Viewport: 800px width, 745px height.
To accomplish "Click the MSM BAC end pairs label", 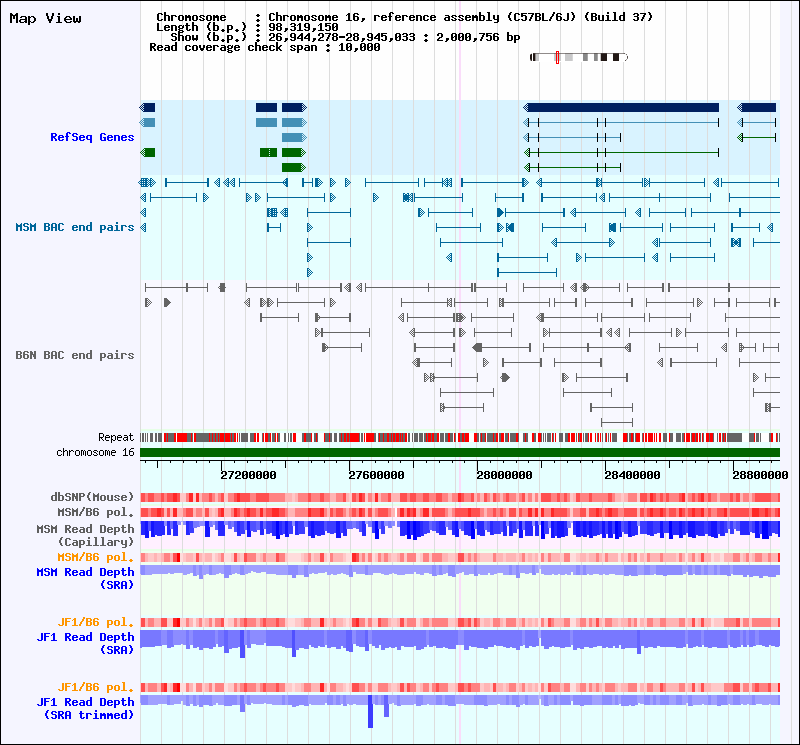I will coord(74,227).
